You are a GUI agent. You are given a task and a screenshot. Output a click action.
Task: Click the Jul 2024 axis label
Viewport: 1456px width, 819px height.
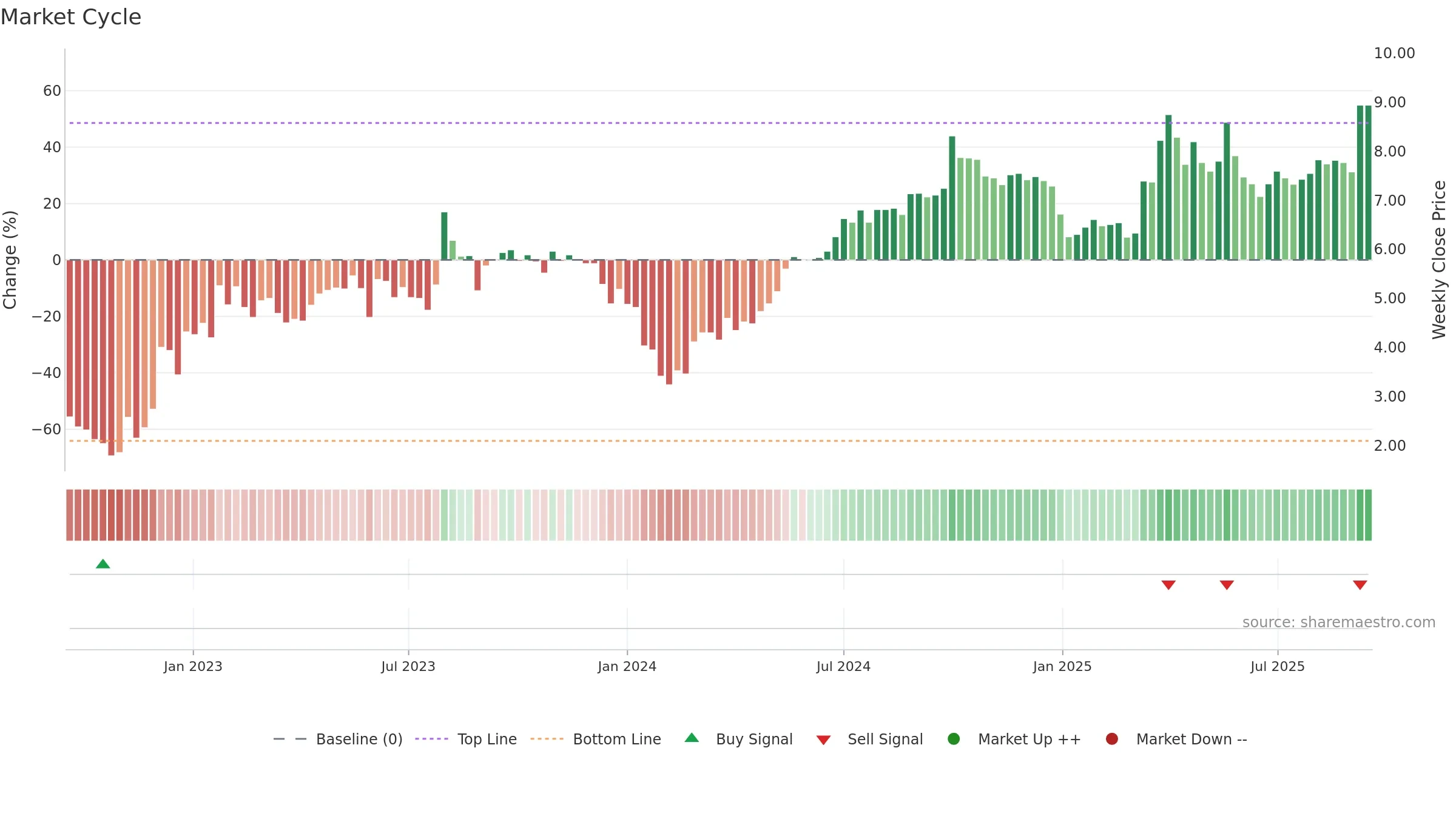843,666
